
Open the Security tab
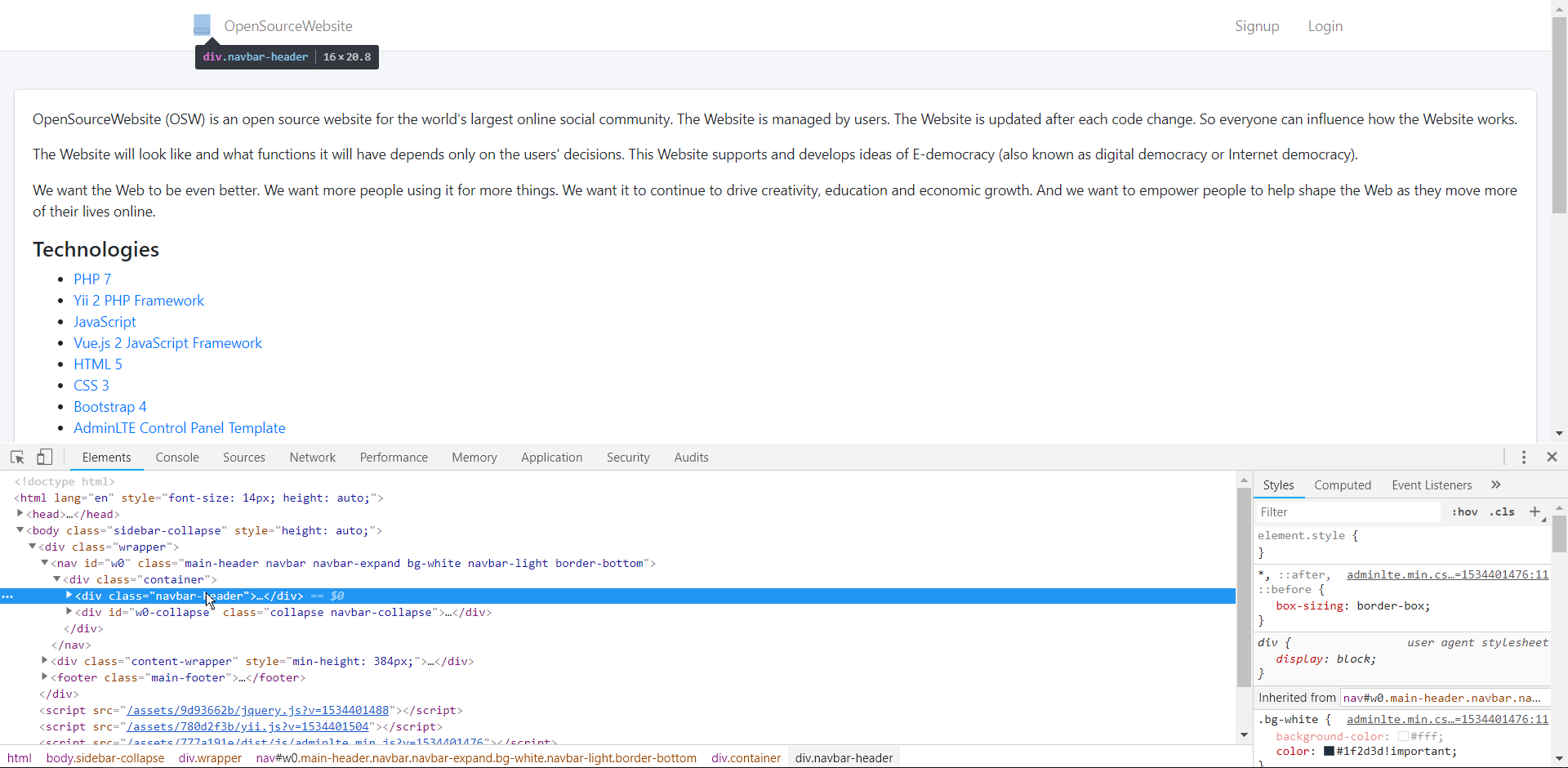(x=628, y=458)
